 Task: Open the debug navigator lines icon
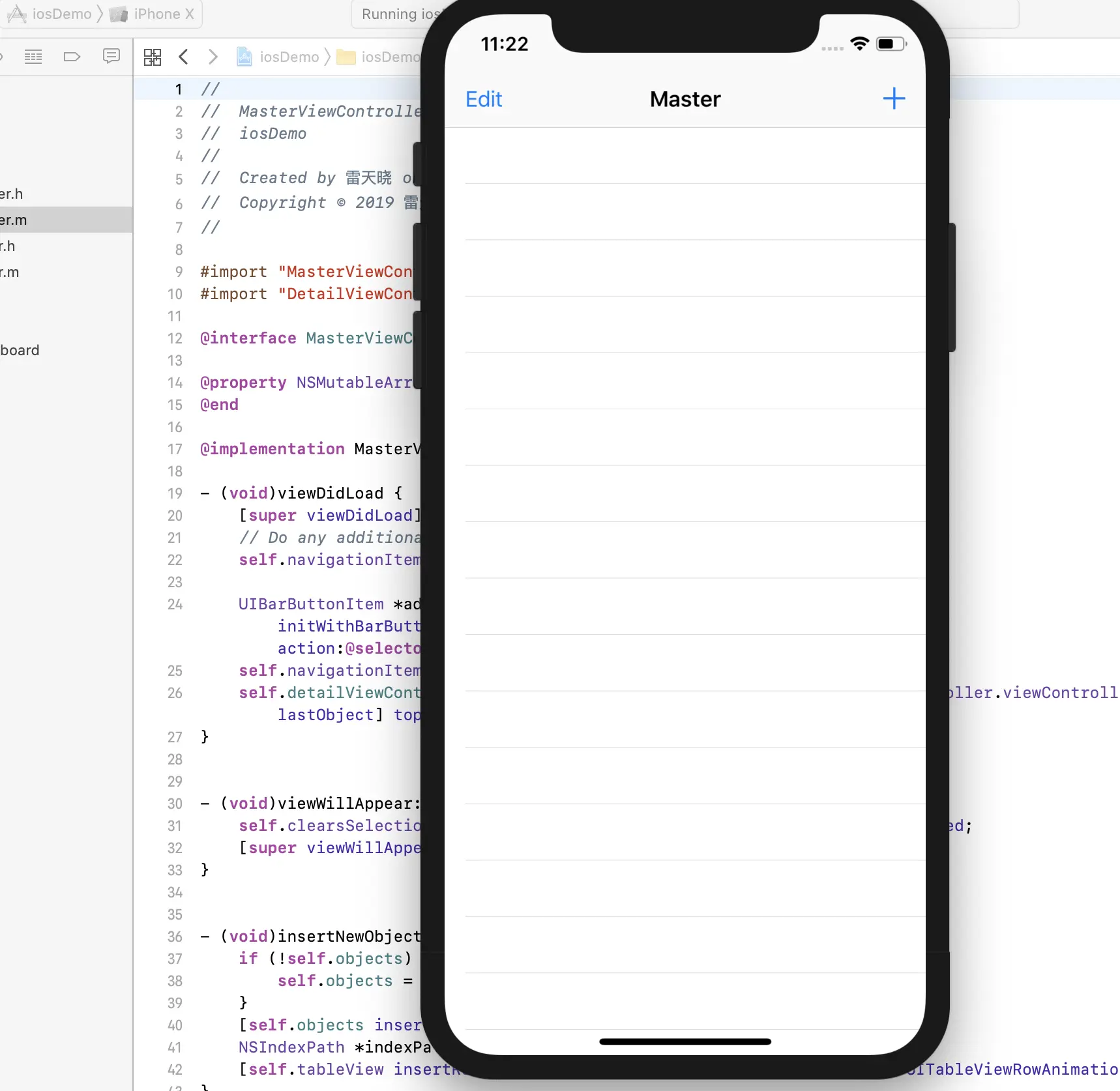[33, 57]
